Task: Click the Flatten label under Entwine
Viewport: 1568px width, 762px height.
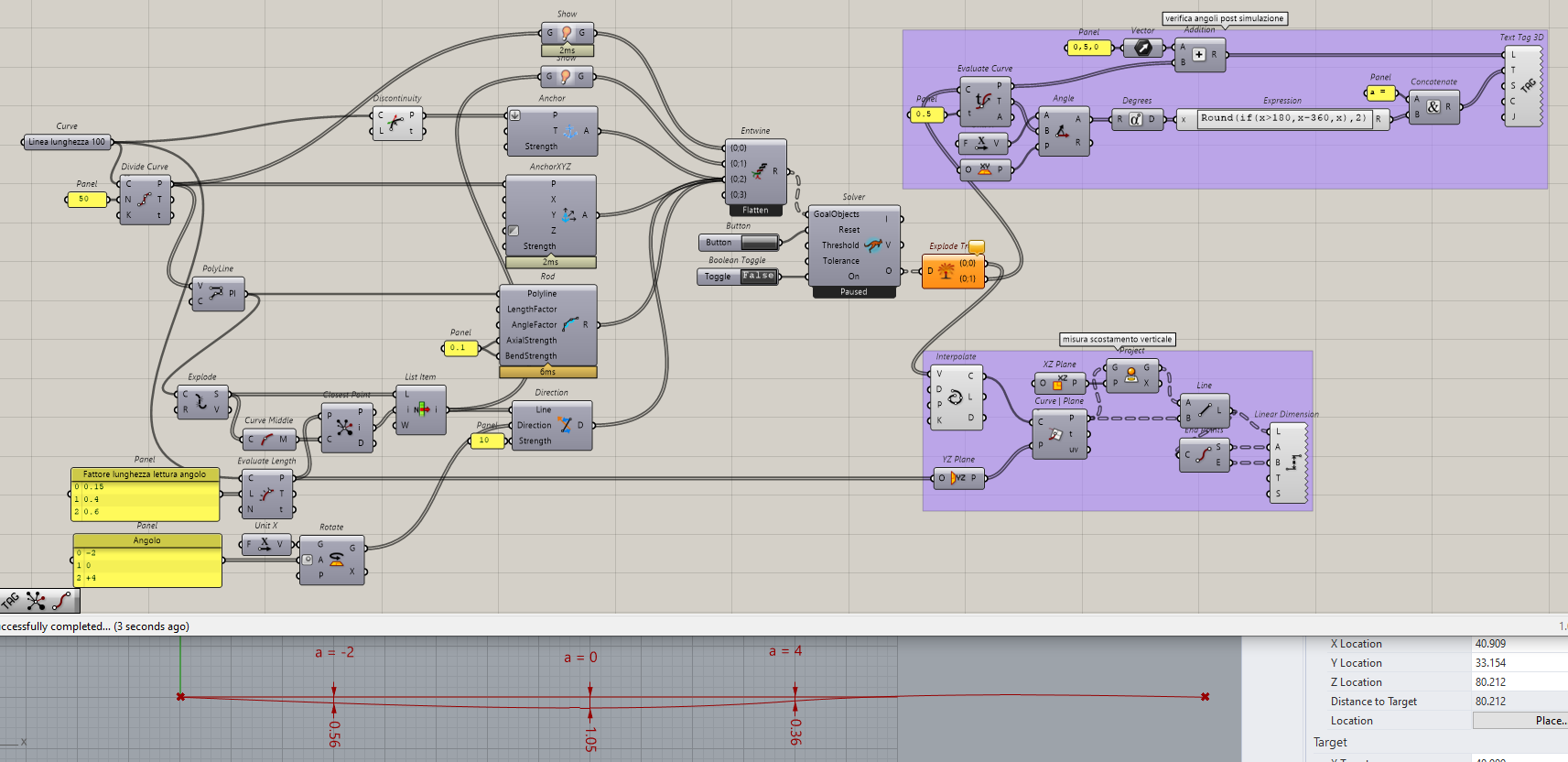Action: (x=755, y=211)
